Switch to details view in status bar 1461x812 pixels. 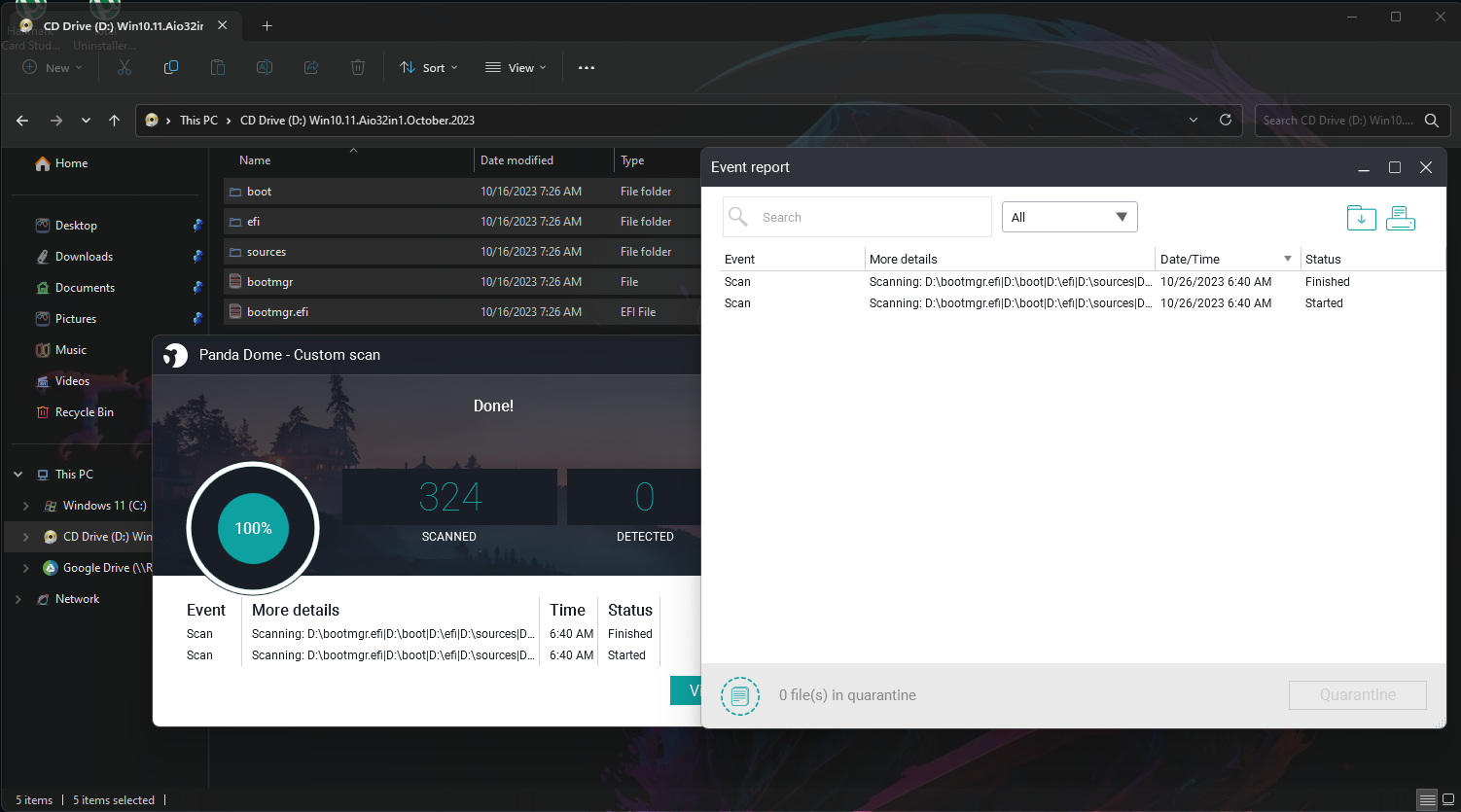(x=1426, y=800)
